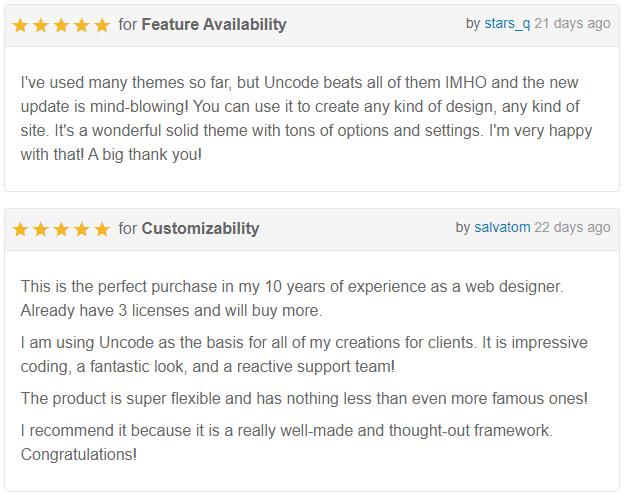The image size is (627, 497).
Task: Click third star in Customizability rating
Action: pyautogui.click(x=61, y=230)
